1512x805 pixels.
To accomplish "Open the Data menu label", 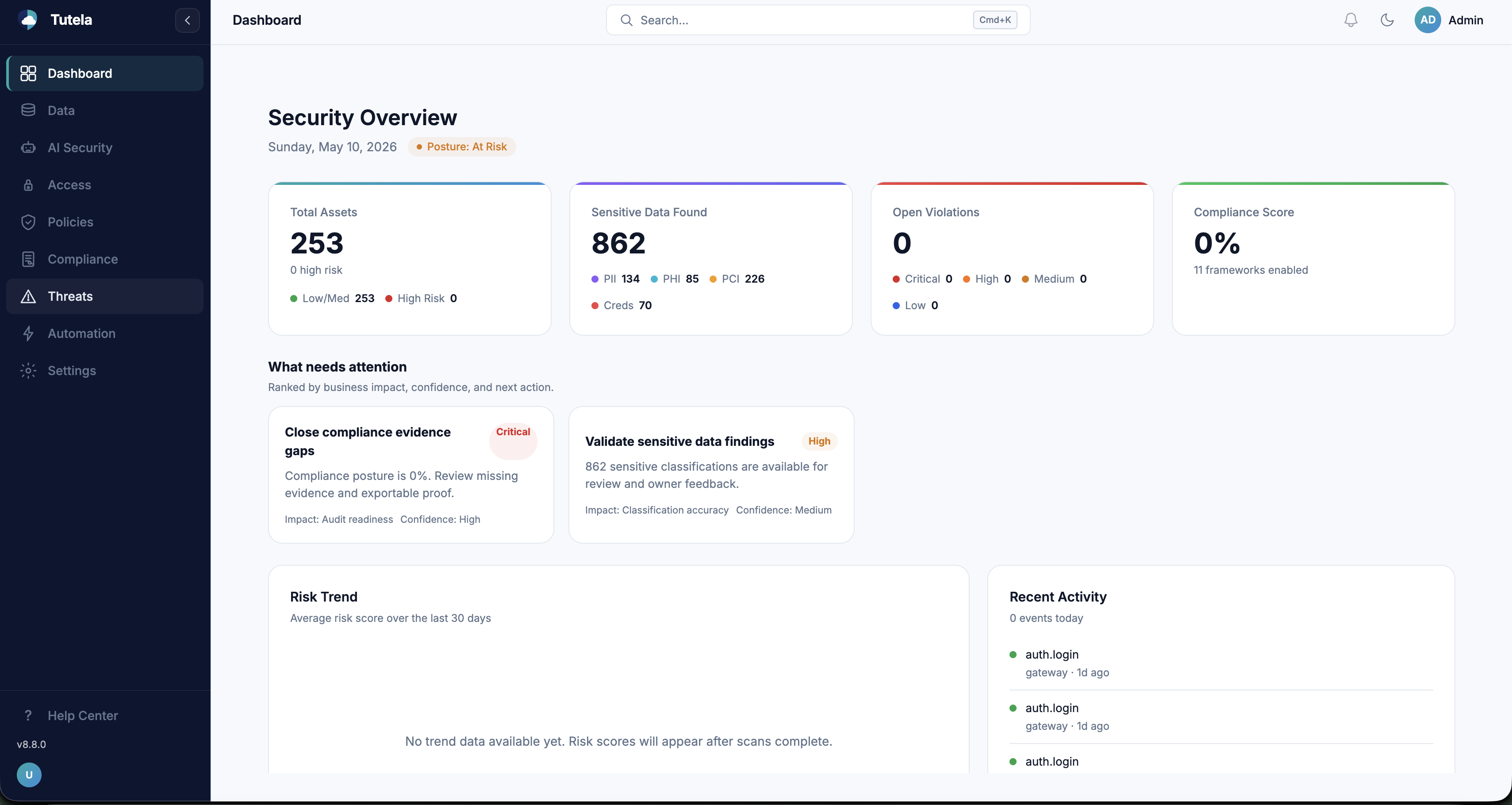I will point(61,110).
